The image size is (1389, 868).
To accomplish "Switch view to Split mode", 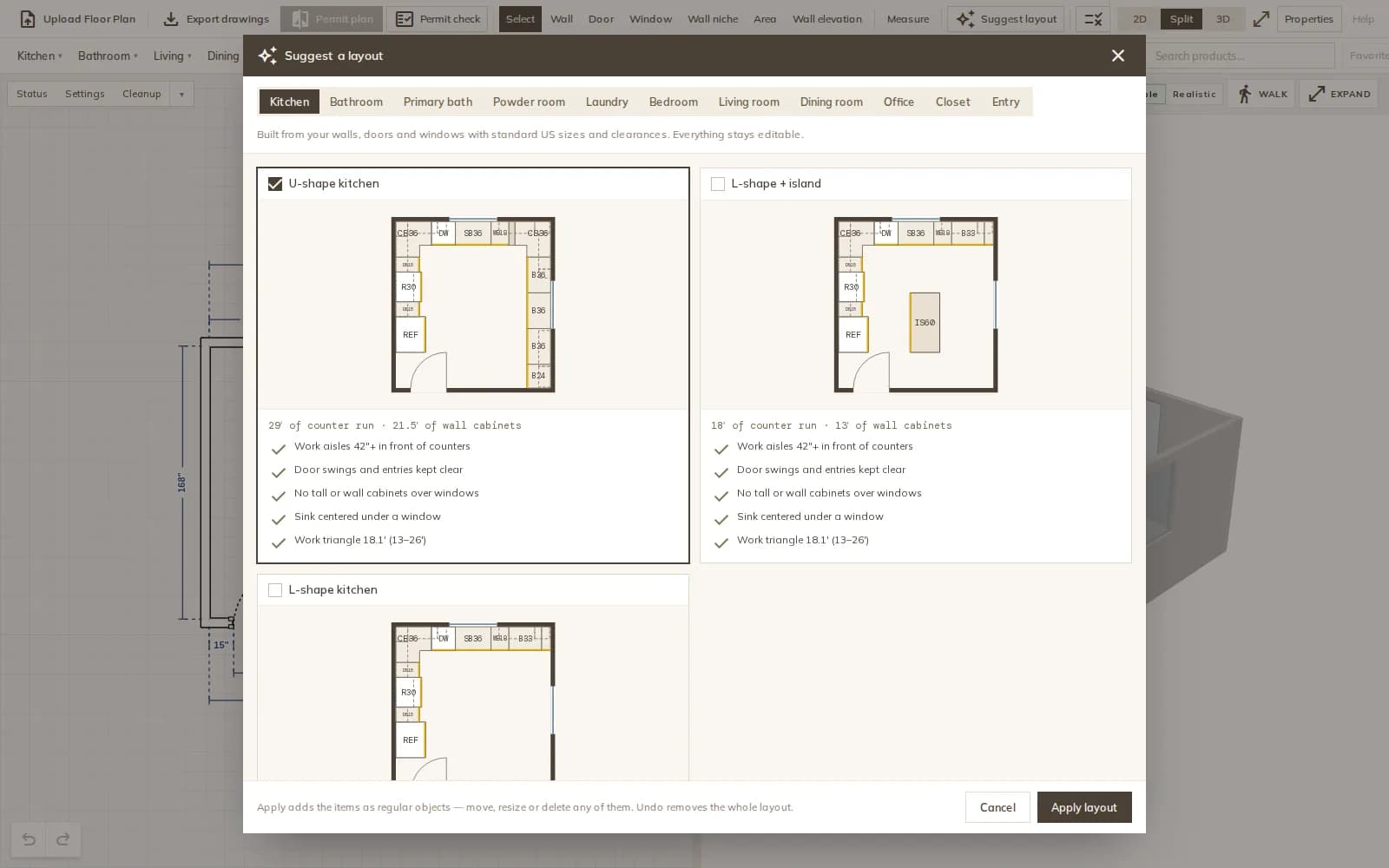I will tap(1182, 19).
